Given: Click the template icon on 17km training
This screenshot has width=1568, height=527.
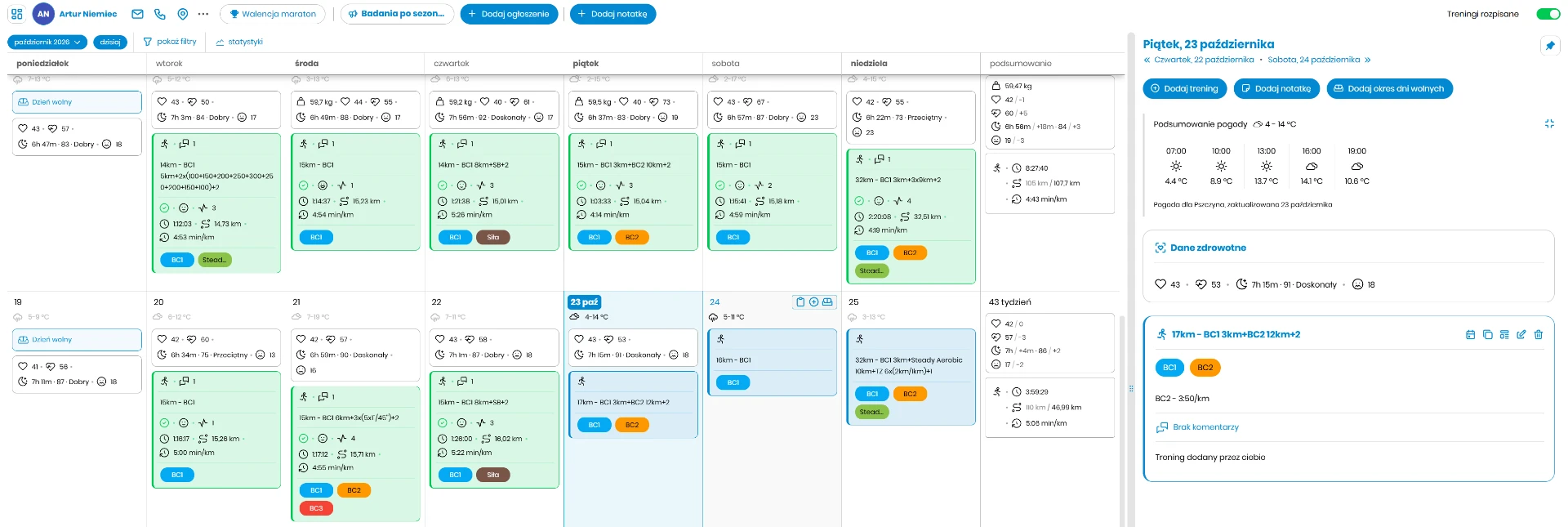Looking at the screenshot, I should point(1504,335).
